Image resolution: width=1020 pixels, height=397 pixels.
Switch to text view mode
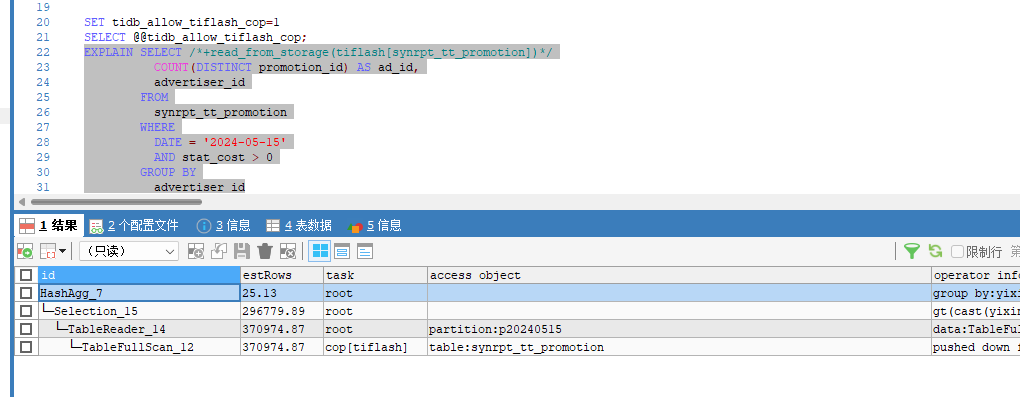pos(365,251)
